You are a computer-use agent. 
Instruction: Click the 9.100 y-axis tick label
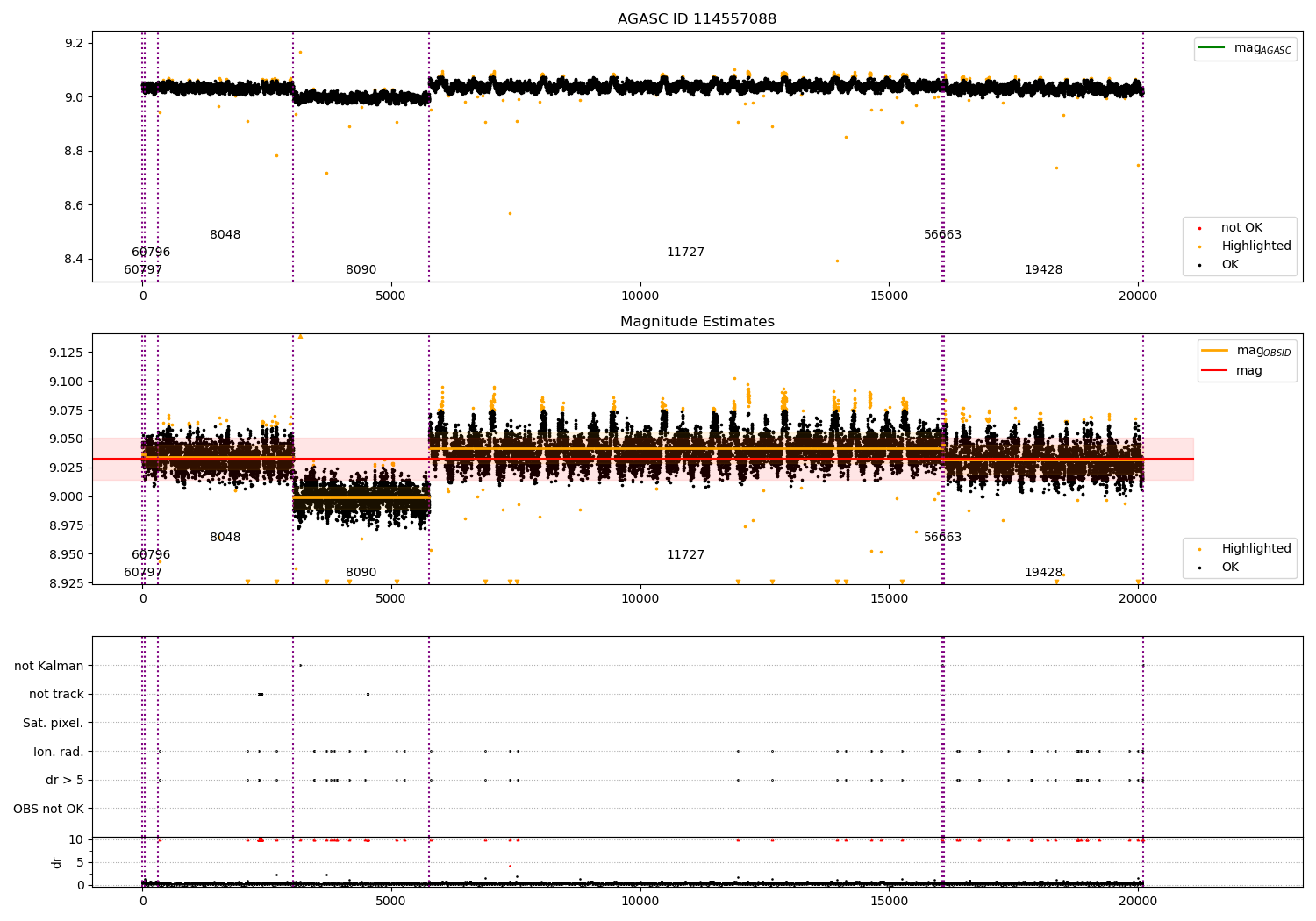click(67, 382)
